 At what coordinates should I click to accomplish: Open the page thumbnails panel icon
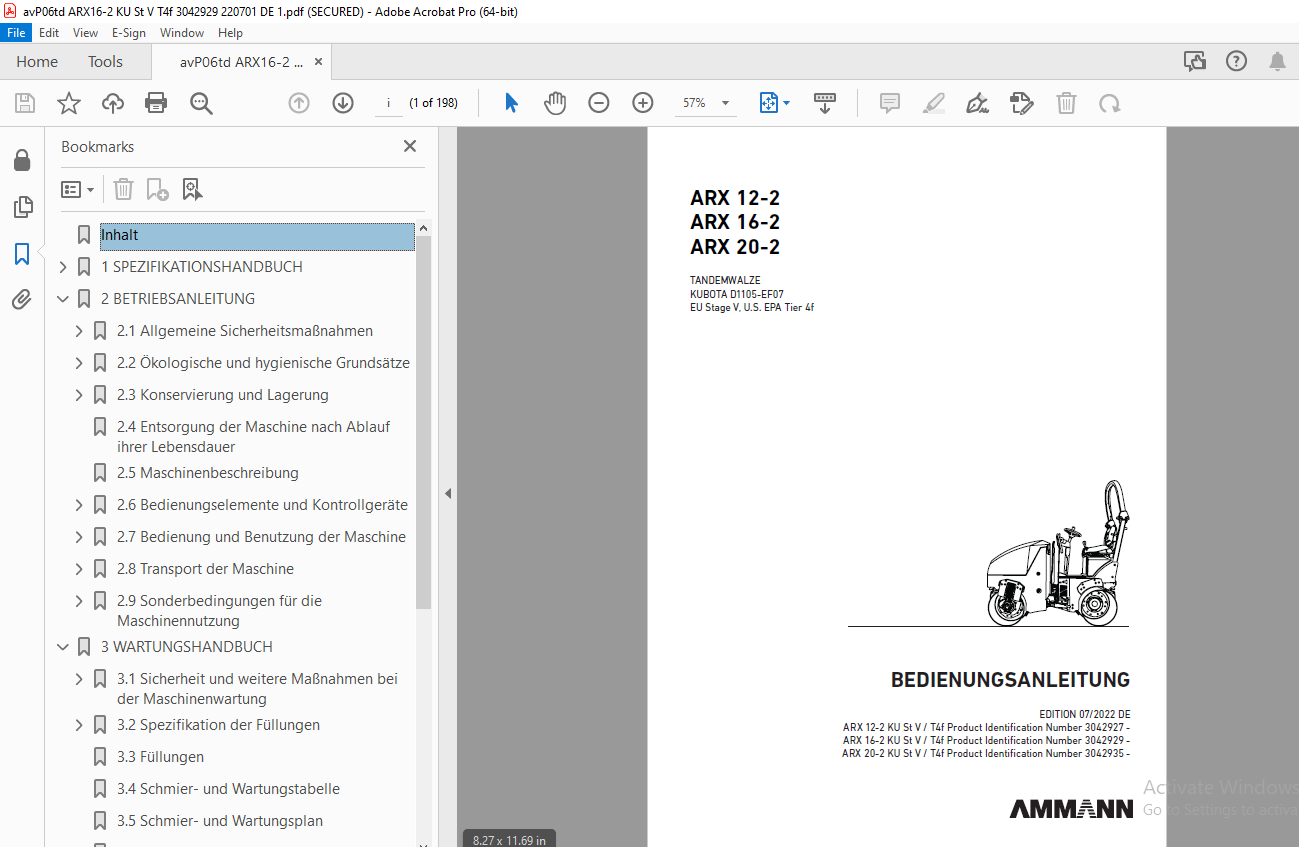pos(22,207)
